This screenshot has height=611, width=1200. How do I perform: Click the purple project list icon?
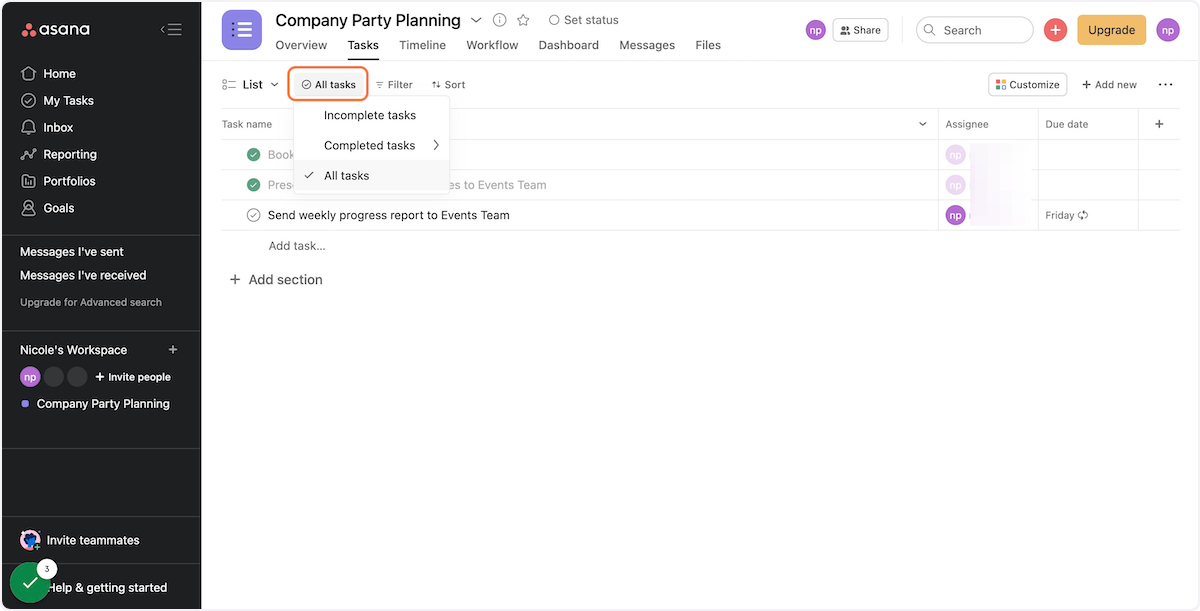[x=242, y=30]
